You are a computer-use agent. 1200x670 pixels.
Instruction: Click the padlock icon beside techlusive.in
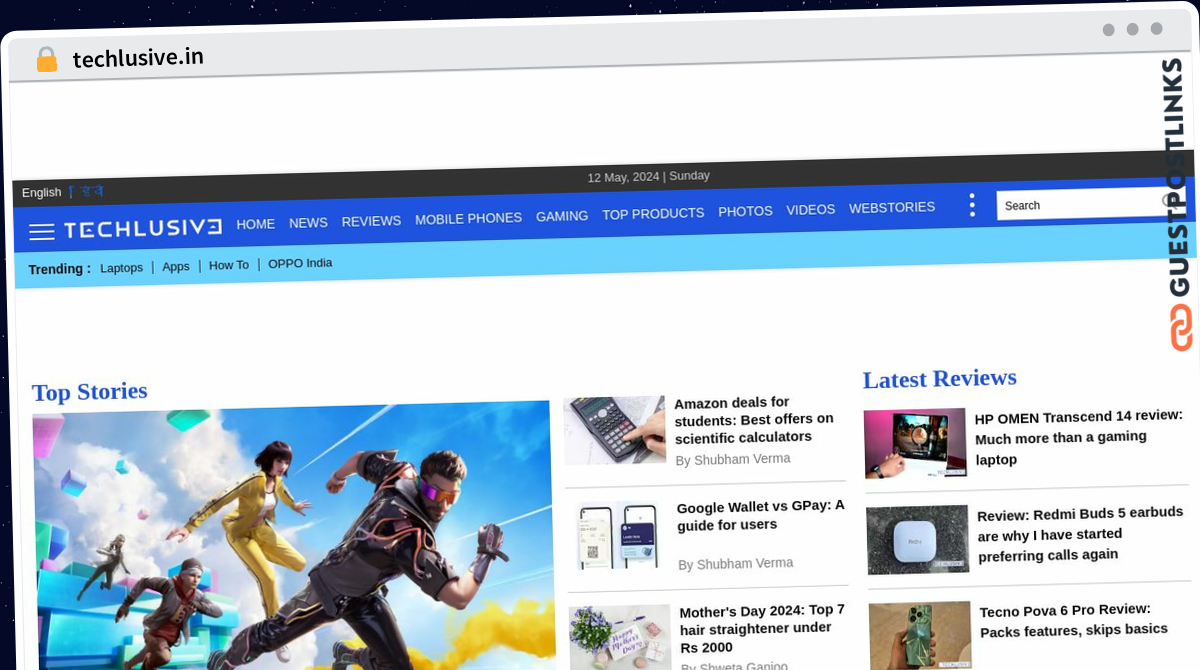(47, 59)
